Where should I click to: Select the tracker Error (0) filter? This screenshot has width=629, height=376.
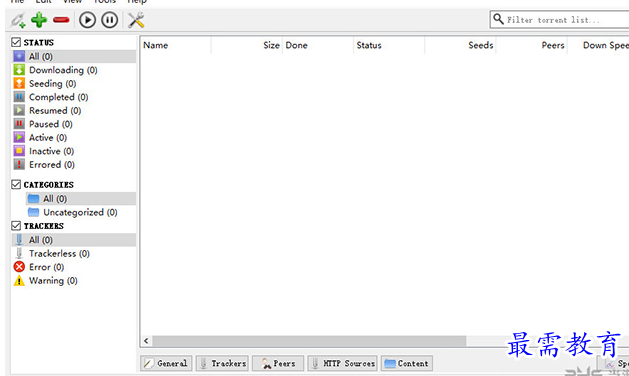74,267
